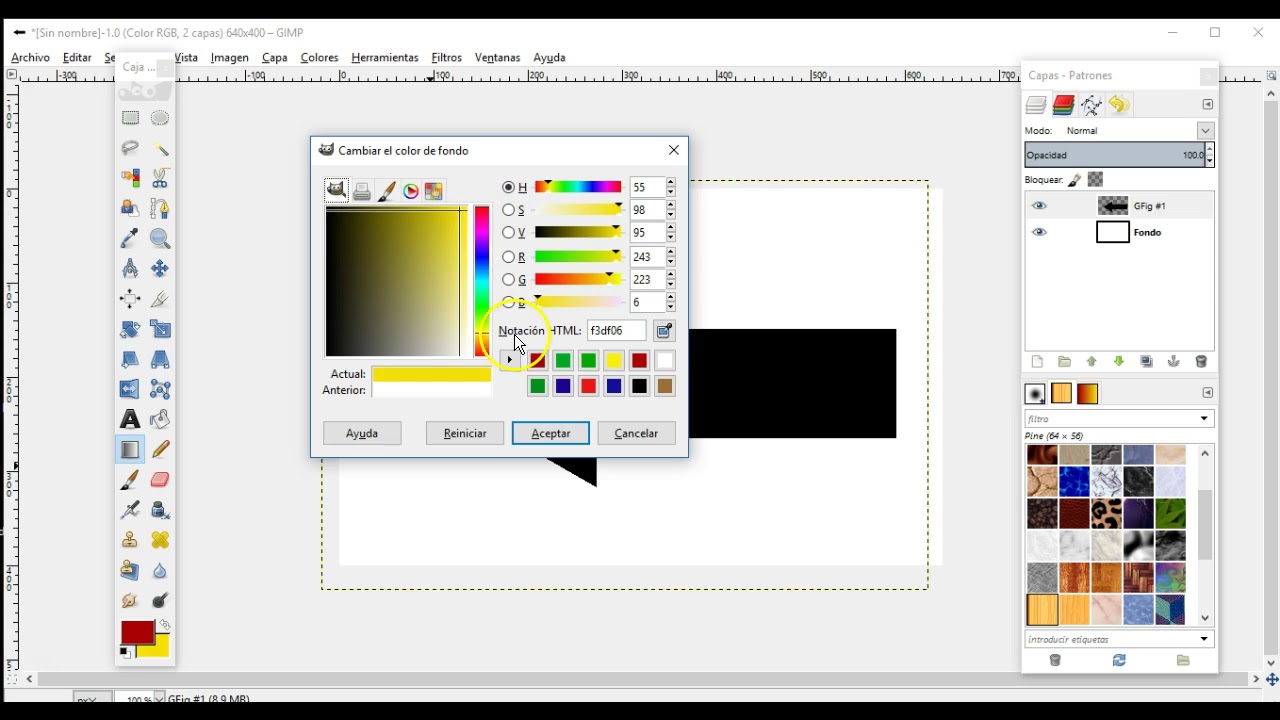Open the CMYK printer selector tab
Viewport: 1280px width, 720px height.
pyautogui.click(x=362, y=191)
